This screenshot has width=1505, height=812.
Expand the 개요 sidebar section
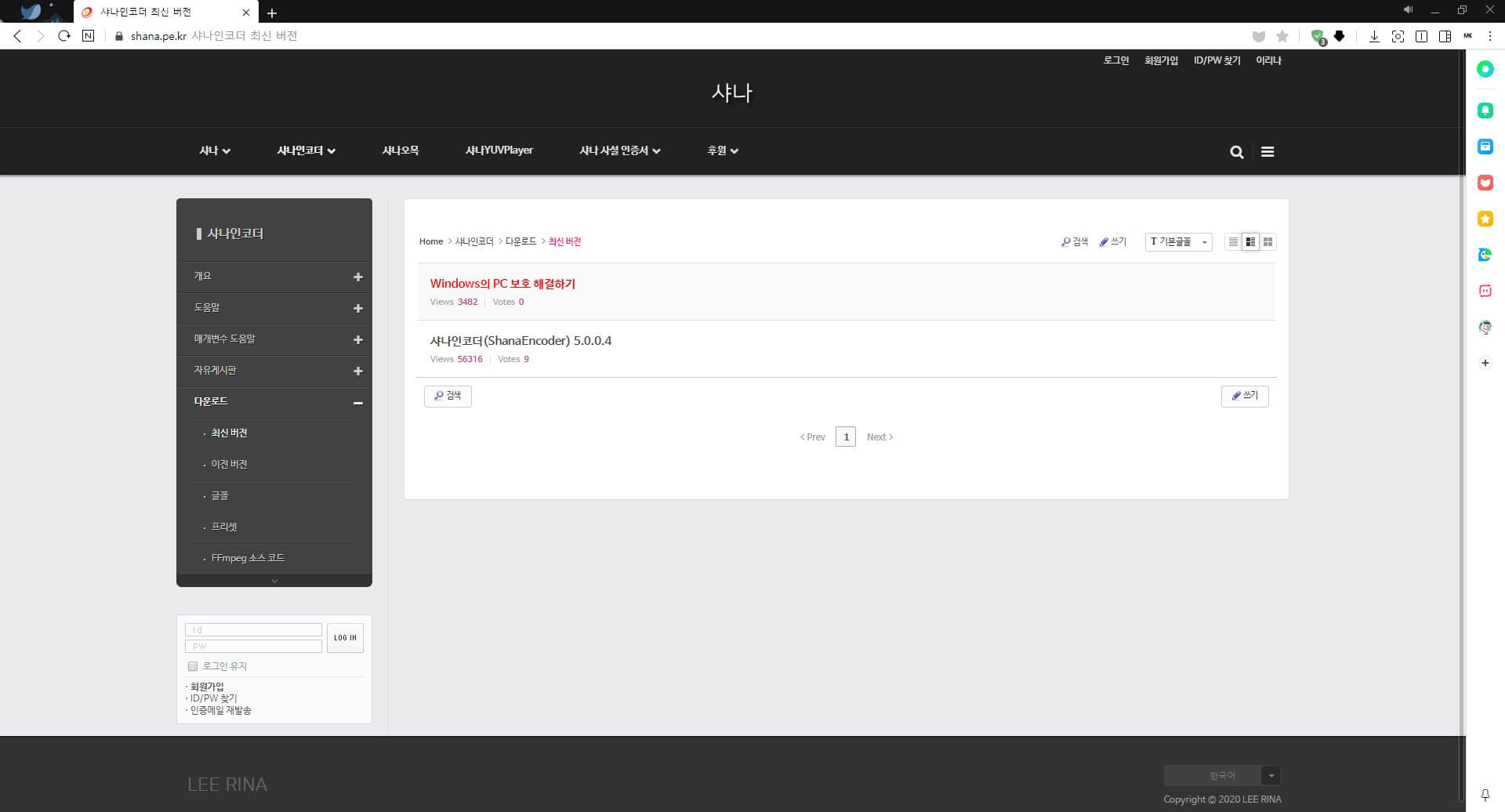(x=358, y=277)
